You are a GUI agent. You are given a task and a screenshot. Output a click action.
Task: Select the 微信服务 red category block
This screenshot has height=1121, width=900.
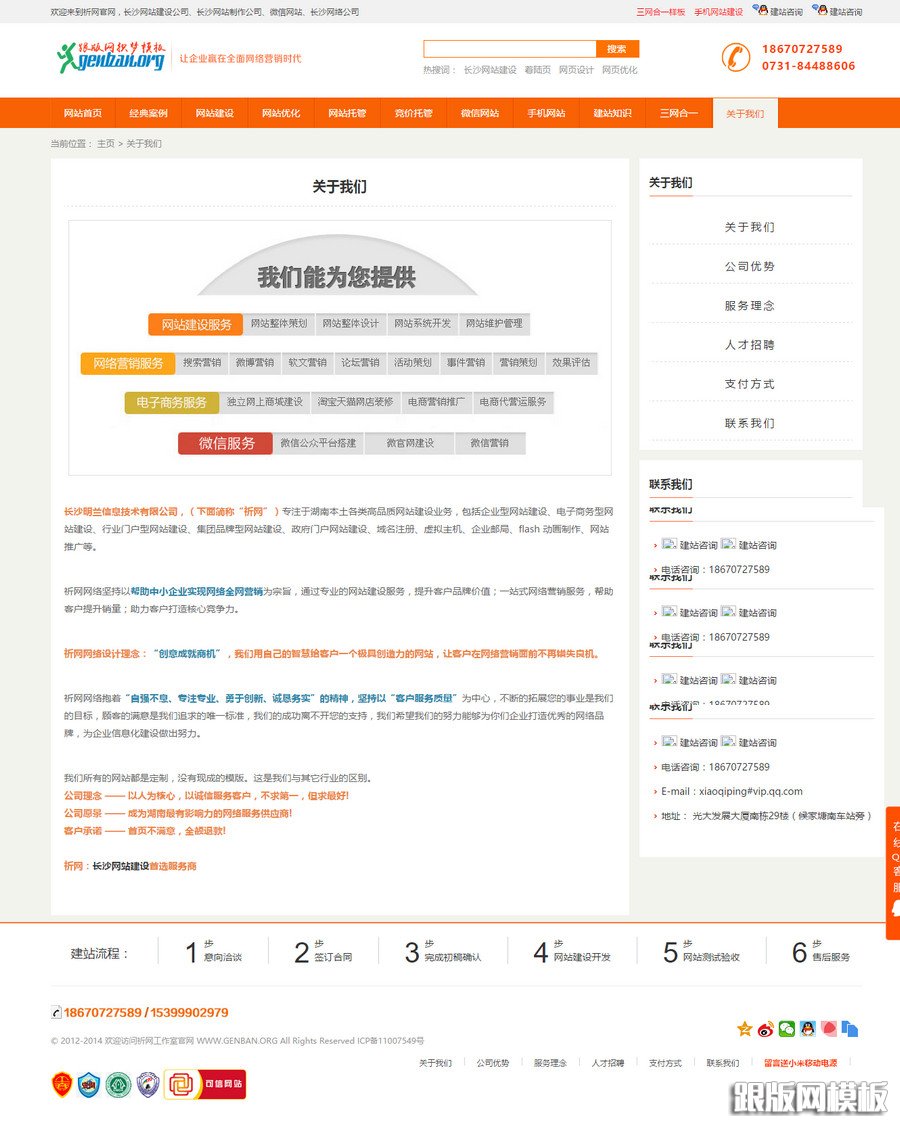coord(224,443)
